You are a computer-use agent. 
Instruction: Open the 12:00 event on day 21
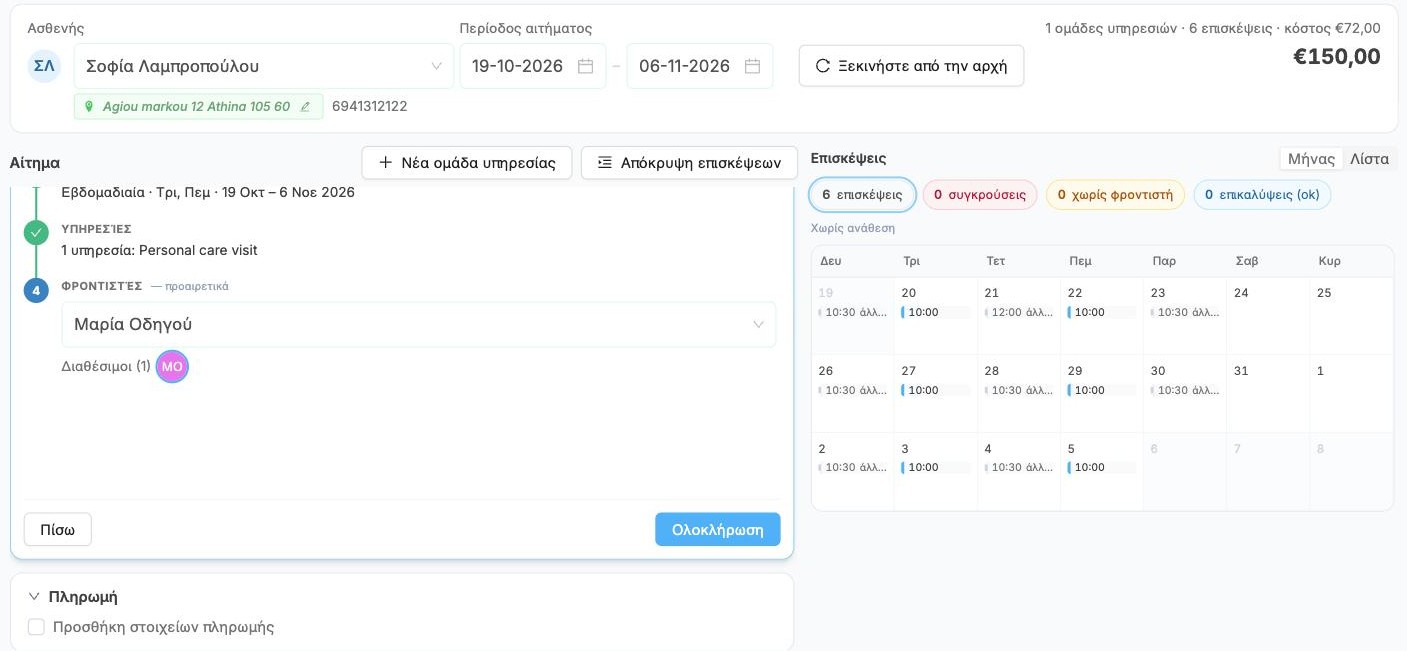pyautogui.click(x=1019, y=313)
